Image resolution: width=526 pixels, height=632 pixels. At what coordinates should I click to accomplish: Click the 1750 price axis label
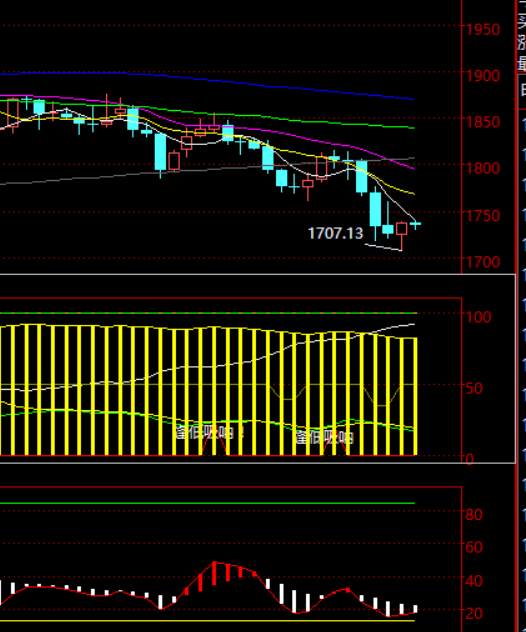(x=483, y=216)
